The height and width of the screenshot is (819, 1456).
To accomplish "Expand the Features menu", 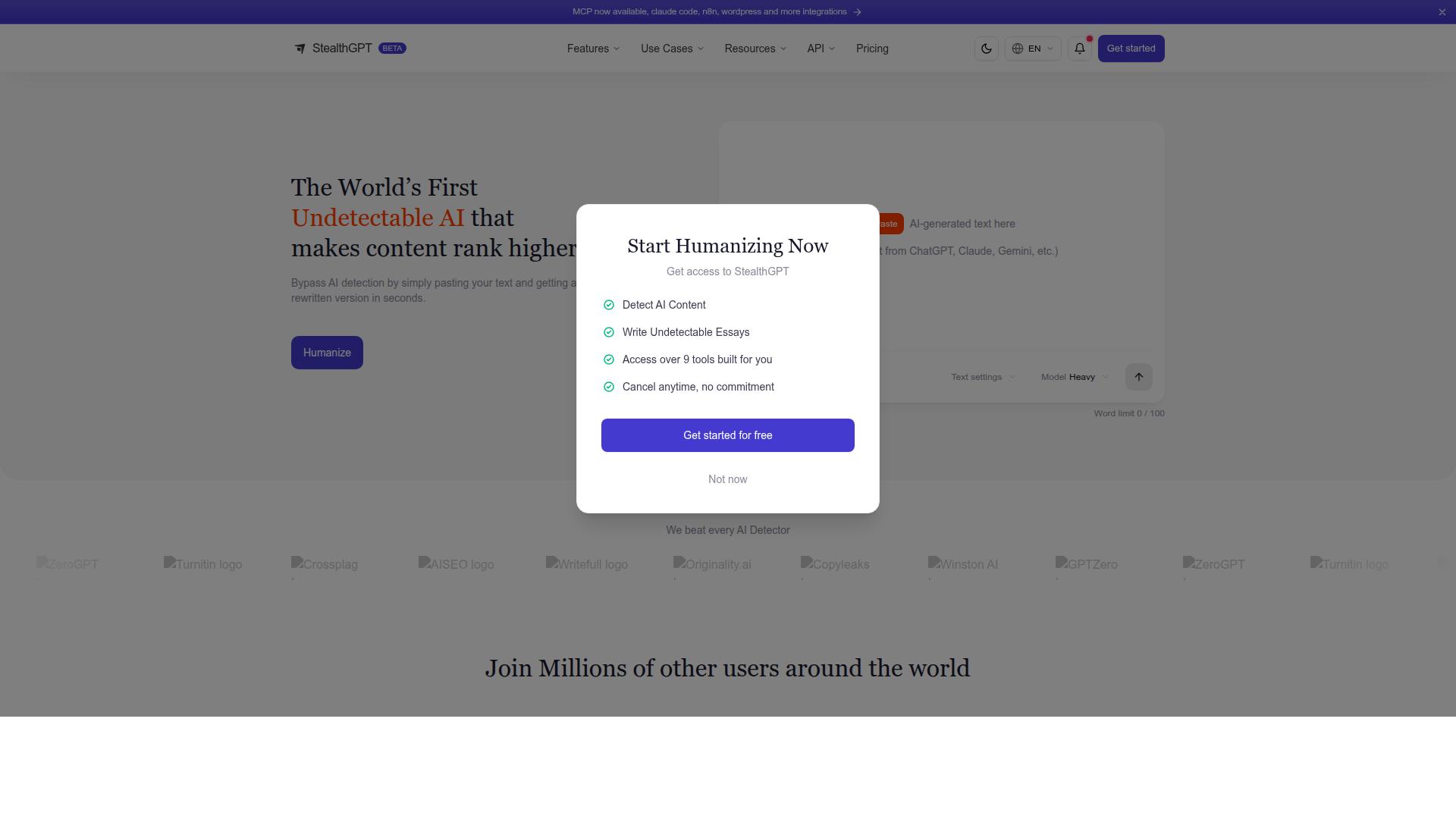I will (x=593, y=49).
